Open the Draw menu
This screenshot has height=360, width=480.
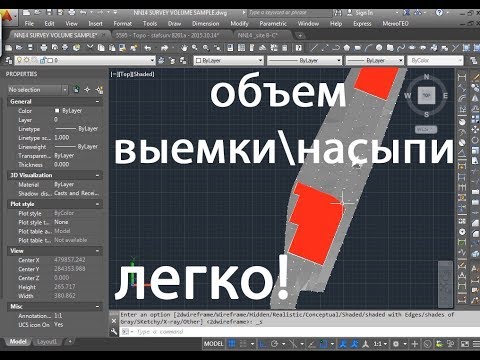point(174,24)
